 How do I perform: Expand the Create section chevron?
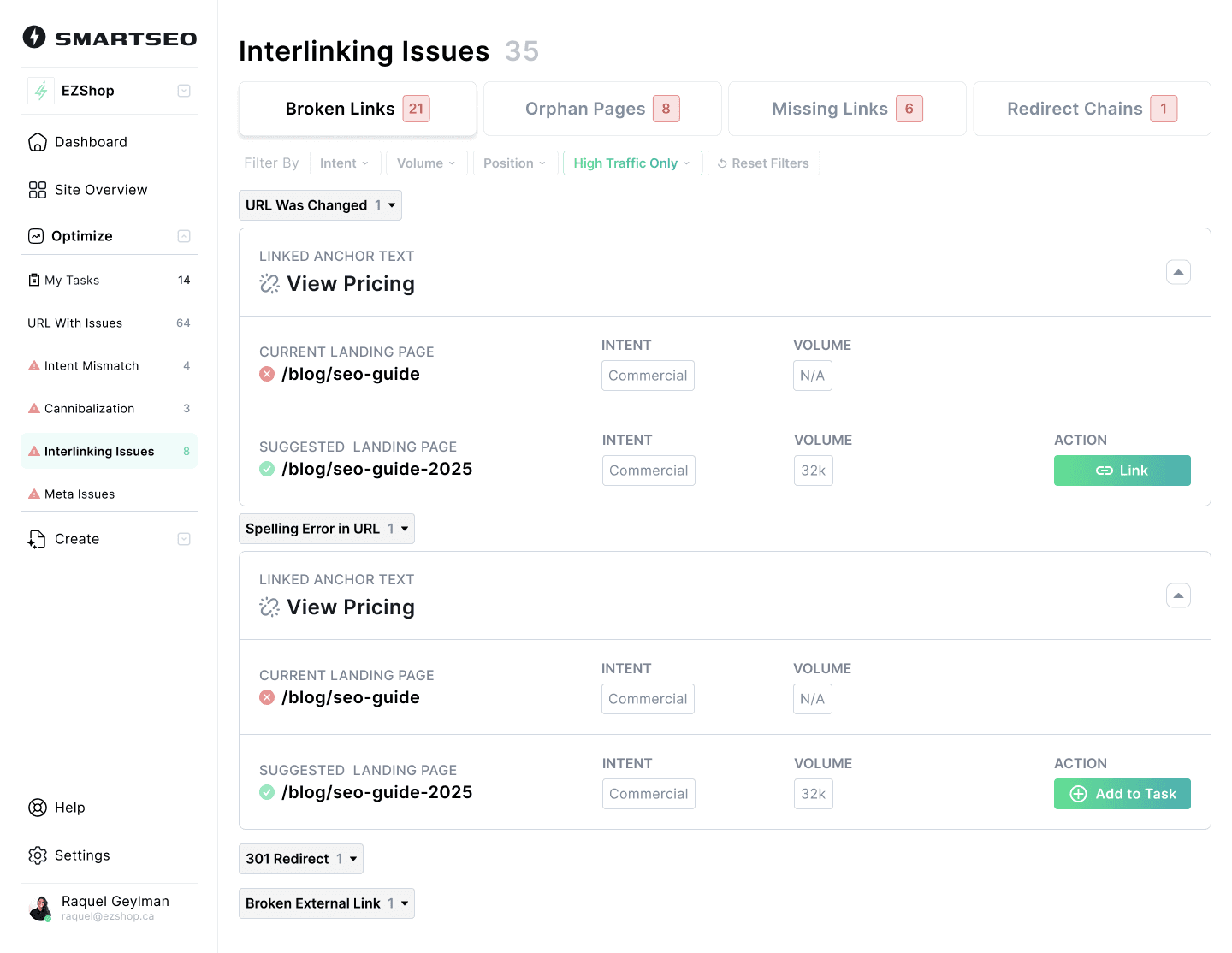tap(184, 539)
